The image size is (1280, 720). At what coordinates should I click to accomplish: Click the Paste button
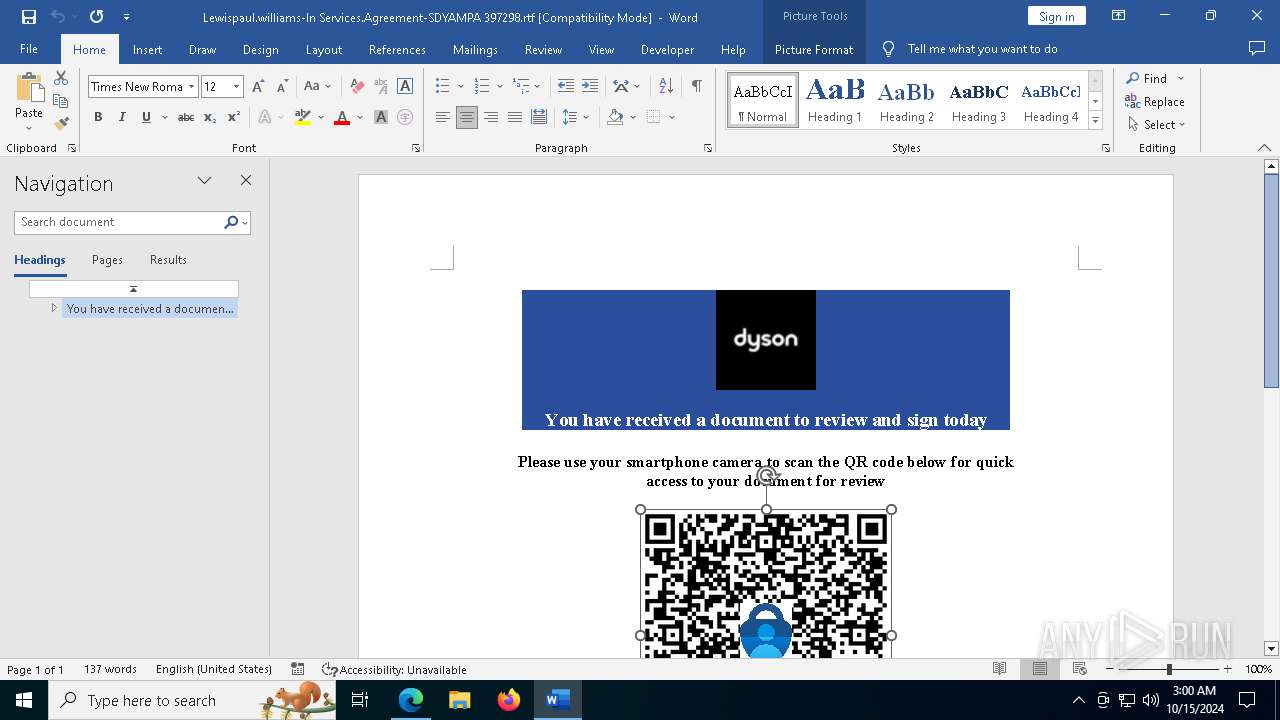pyautogui.click(x=29, y=102)
